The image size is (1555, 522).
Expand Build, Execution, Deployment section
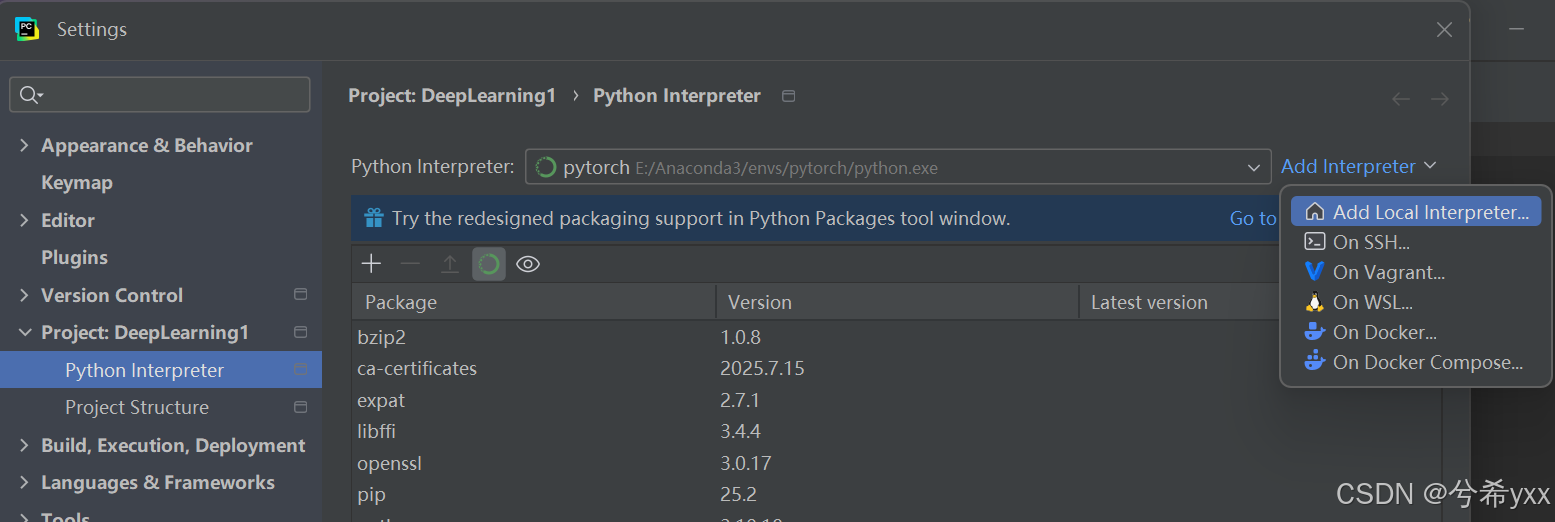[x=24, y=445]
